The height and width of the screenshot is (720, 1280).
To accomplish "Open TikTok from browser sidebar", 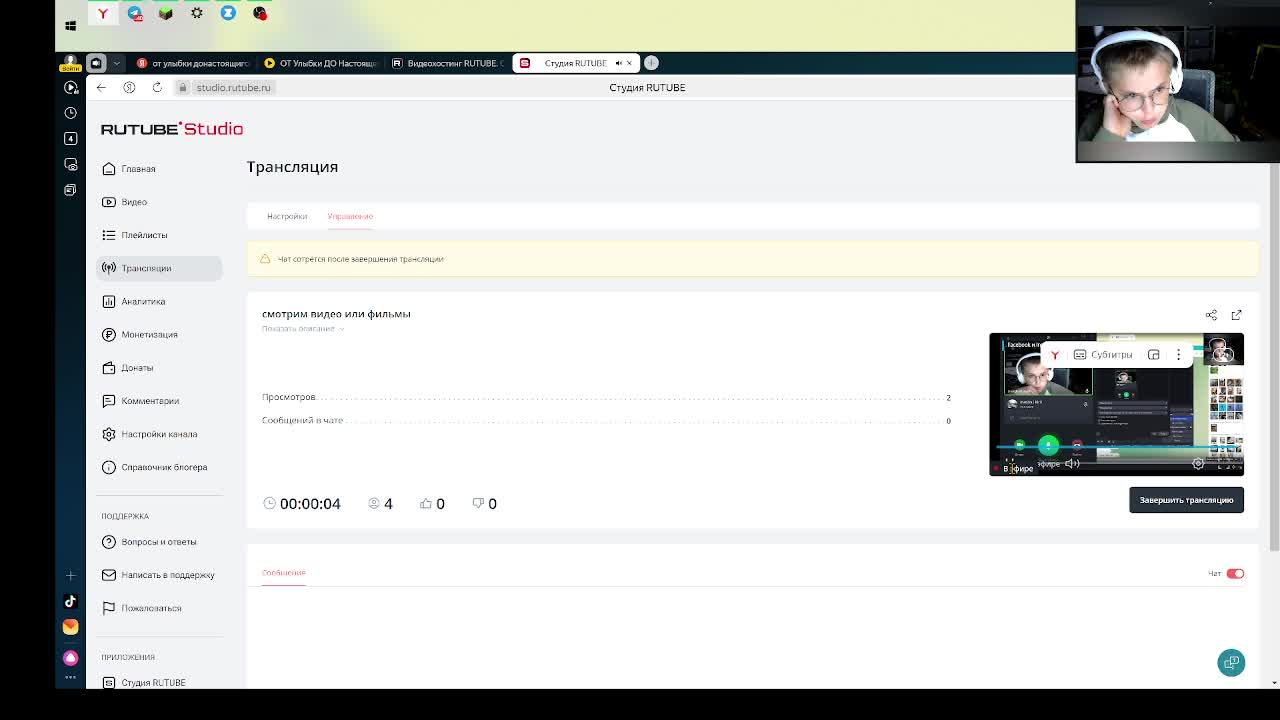I will click(x=70, y=601).
